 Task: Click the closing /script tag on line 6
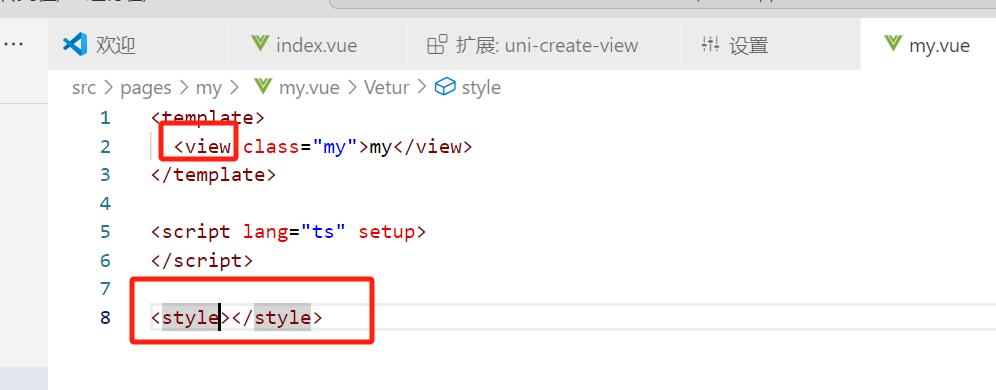201,260
